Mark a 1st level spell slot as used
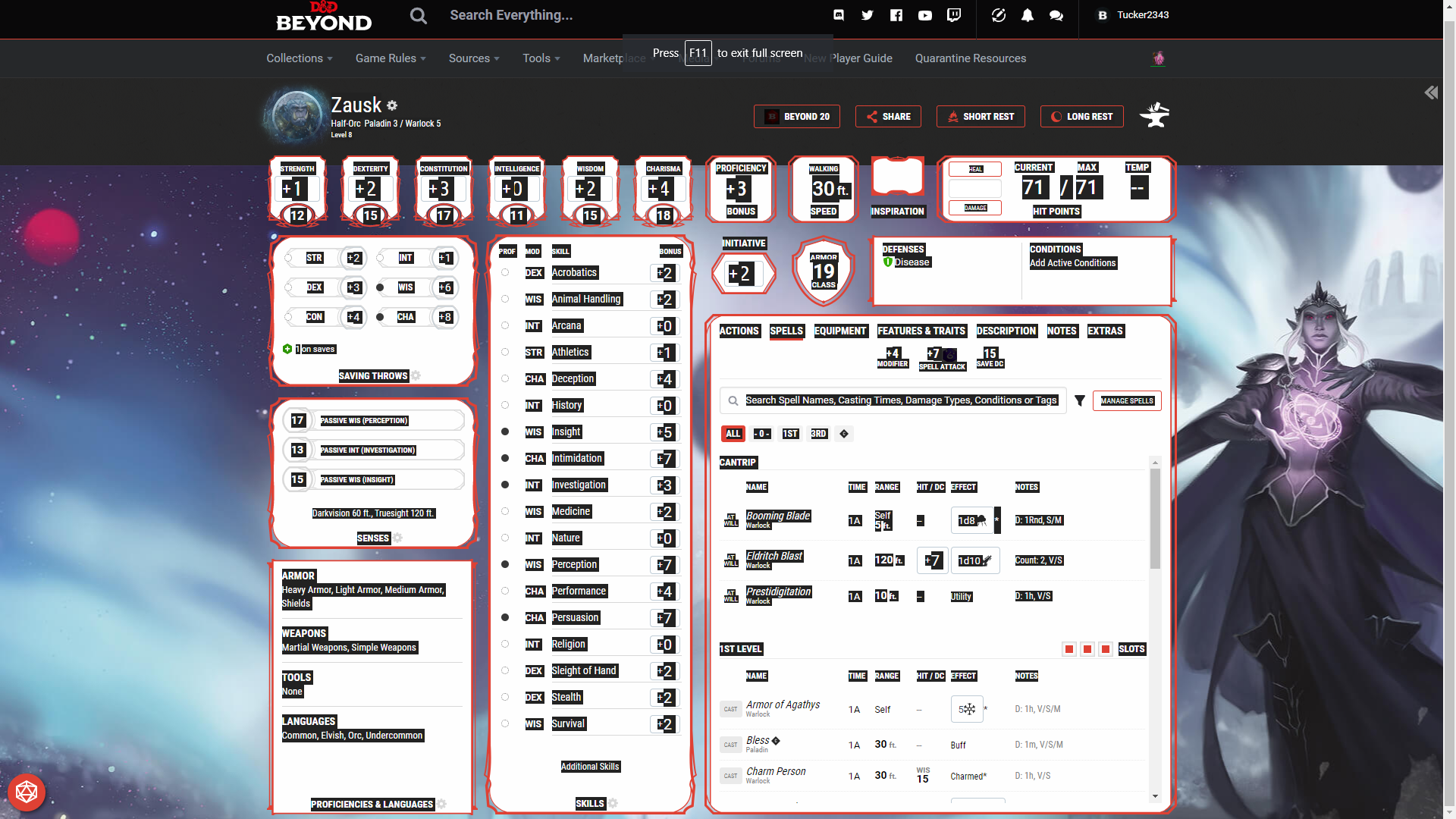Screen dimensions: 1456x819 coord(1069,649)
